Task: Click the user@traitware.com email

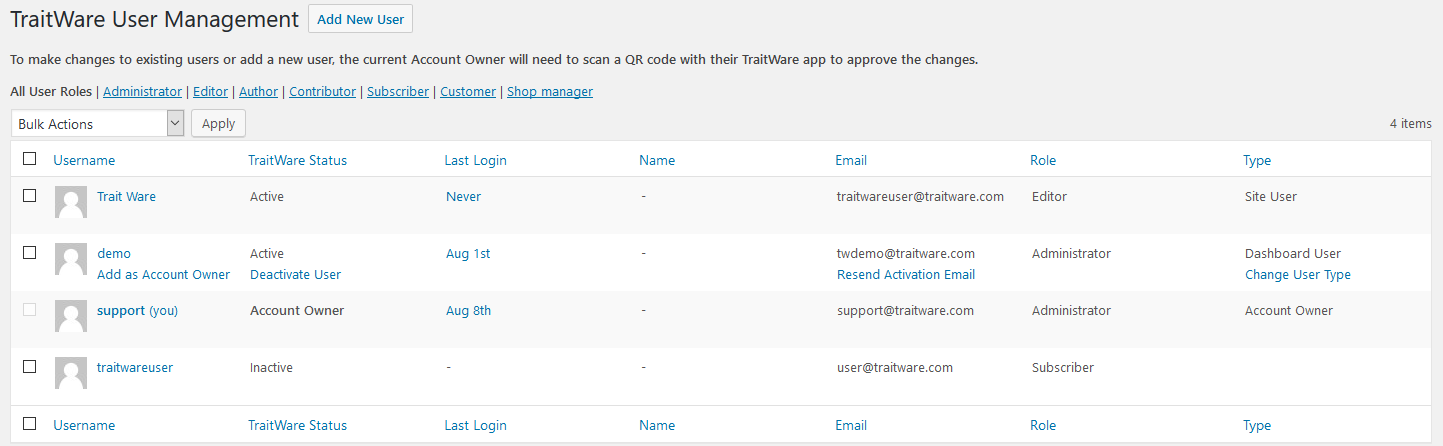Action: click(x=895, y=368)
